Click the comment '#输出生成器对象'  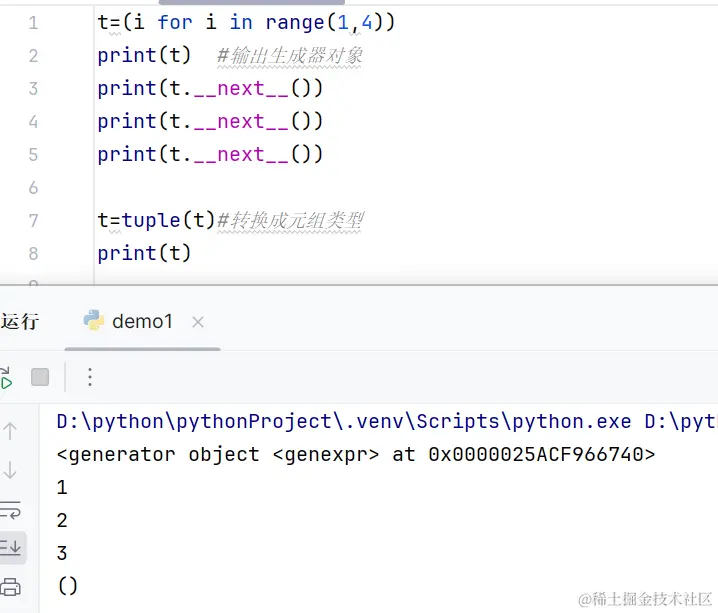click(289, 56)
